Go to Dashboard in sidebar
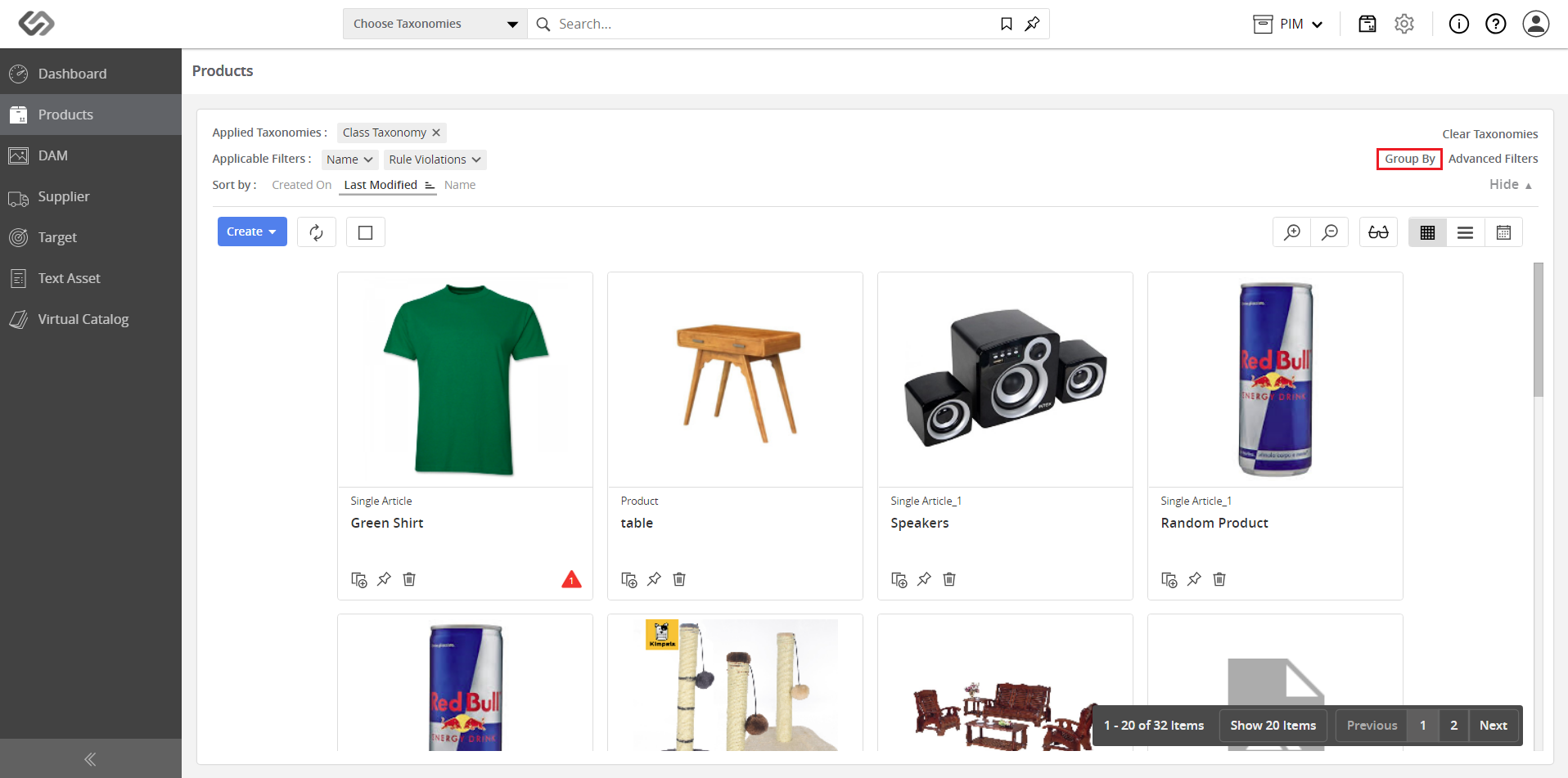Viewport: 1568px width, 778px height. point(91,74)
